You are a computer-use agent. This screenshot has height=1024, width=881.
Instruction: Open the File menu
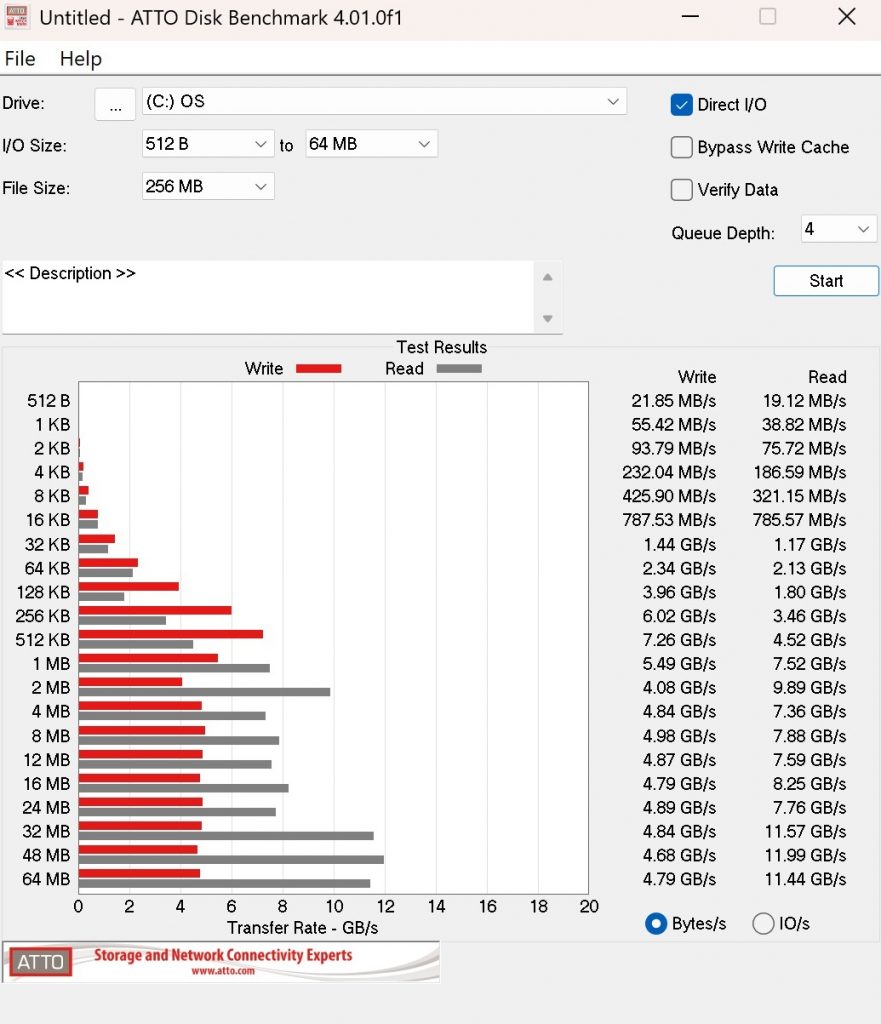click(x=20, y=59)
